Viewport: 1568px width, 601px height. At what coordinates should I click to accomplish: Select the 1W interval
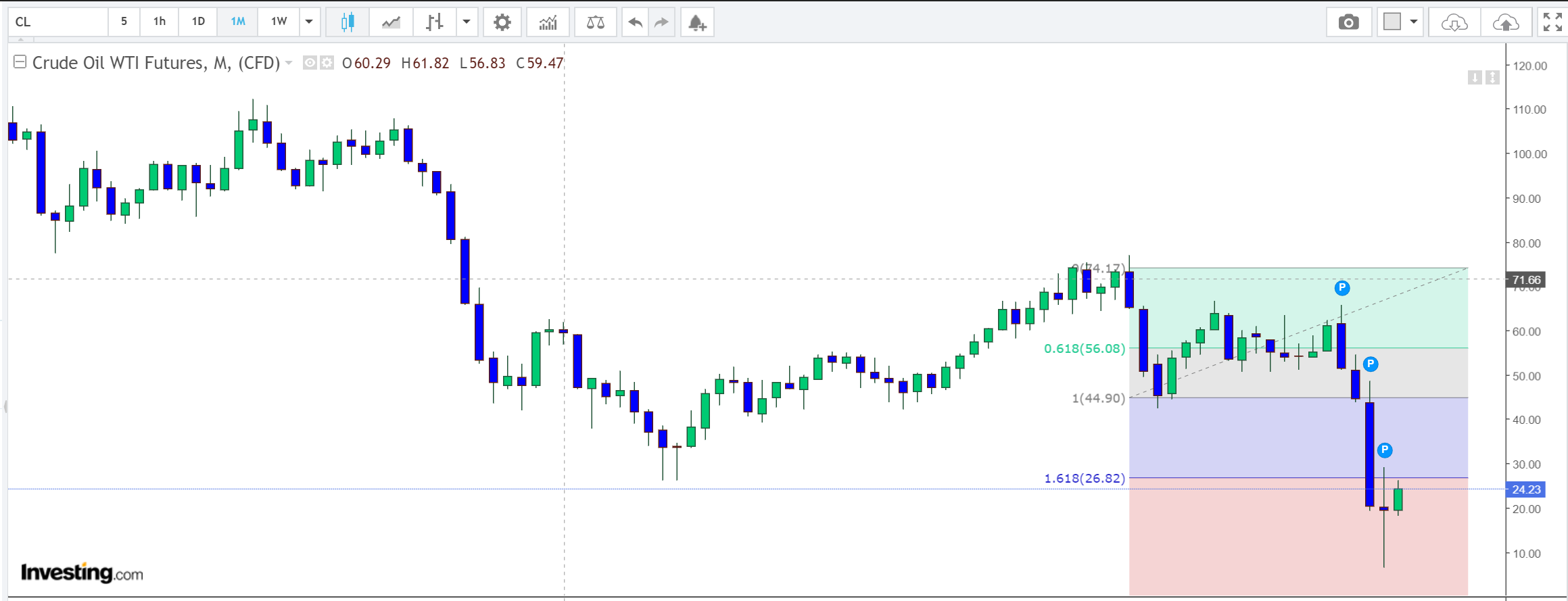pyautogui.click(x=279, y=22)
